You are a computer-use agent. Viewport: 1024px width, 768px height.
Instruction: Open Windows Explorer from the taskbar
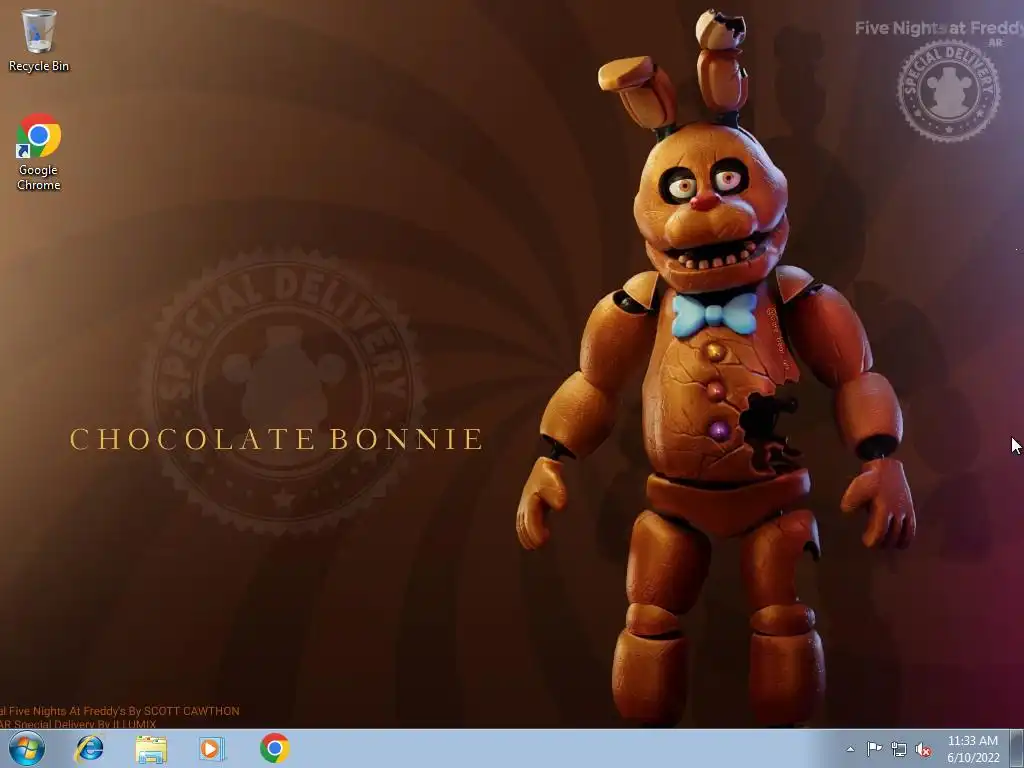click(151, 748)
